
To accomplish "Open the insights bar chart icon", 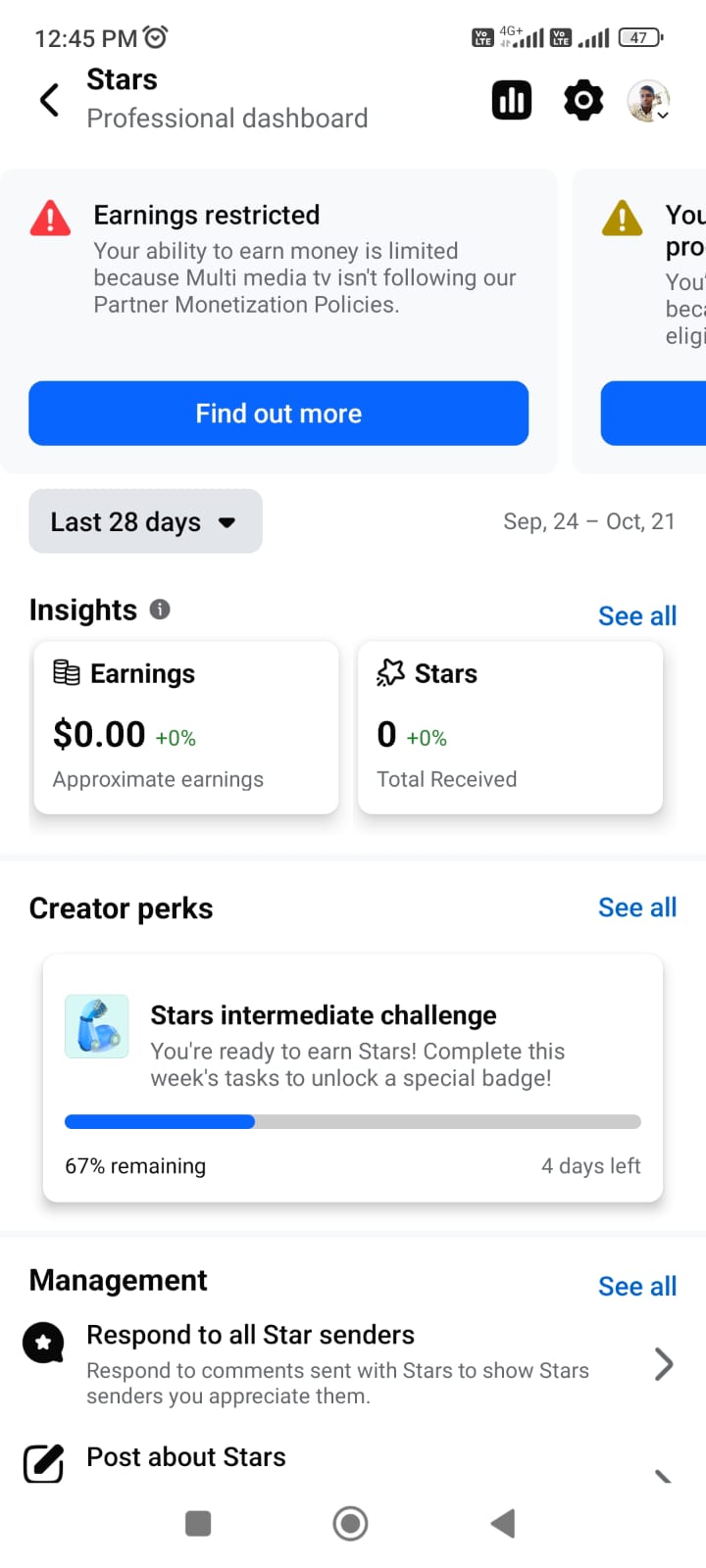I will coord(512,100).
